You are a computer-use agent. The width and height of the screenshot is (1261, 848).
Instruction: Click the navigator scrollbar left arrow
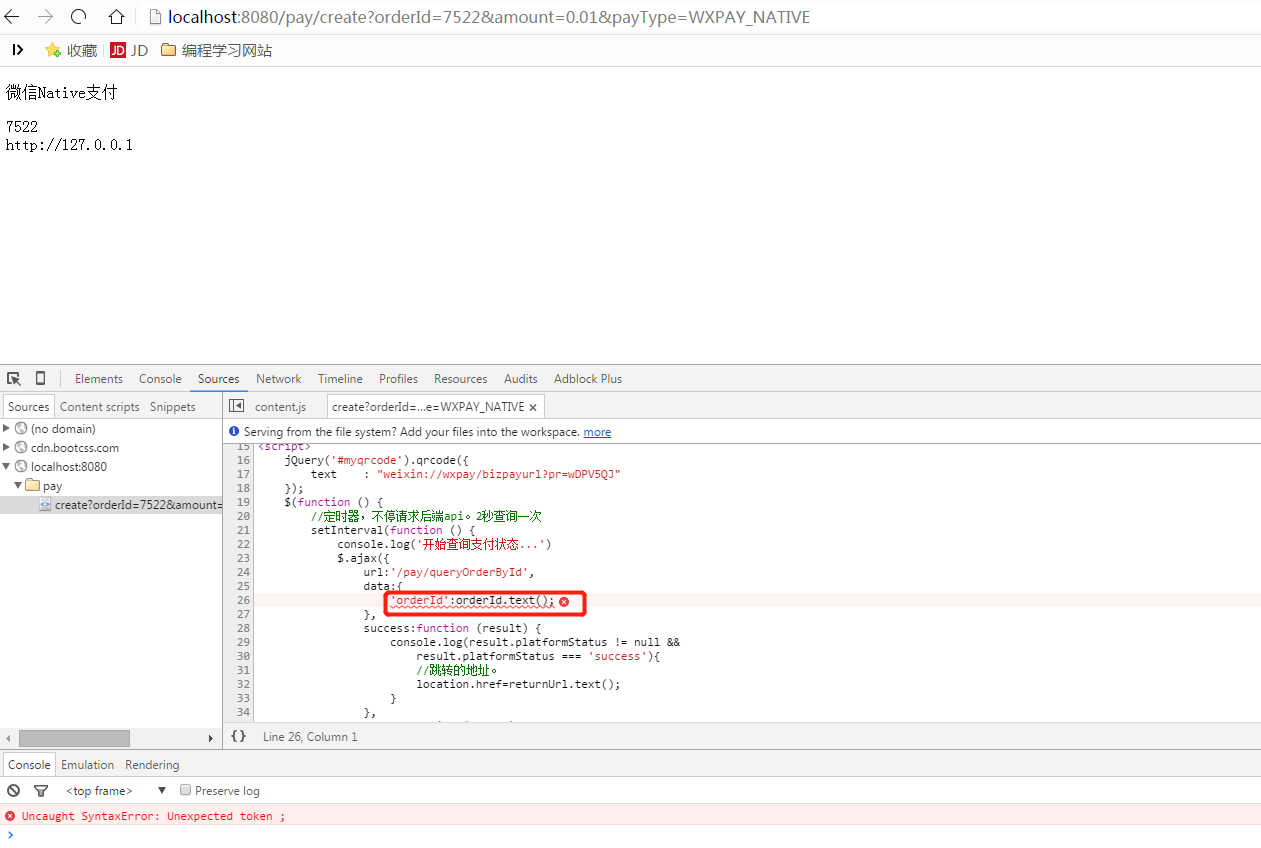pos(8,738)
